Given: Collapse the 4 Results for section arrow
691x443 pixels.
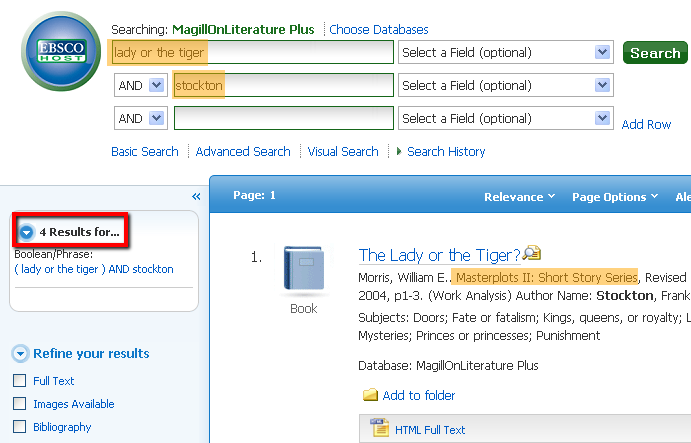Looking at the screenshot, I should [26, 232].
